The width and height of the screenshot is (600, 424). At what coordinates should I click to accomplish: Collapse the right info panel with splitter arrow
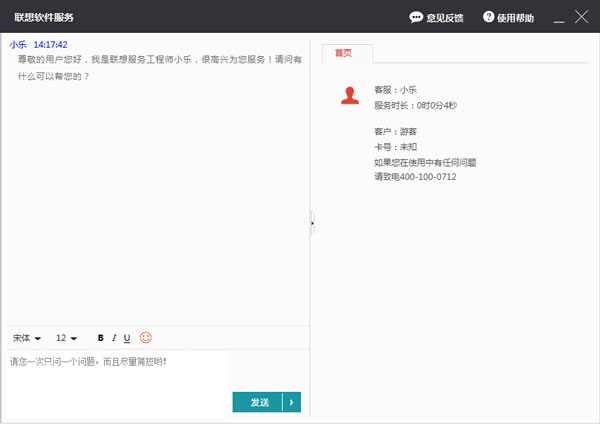pos(312,223)
